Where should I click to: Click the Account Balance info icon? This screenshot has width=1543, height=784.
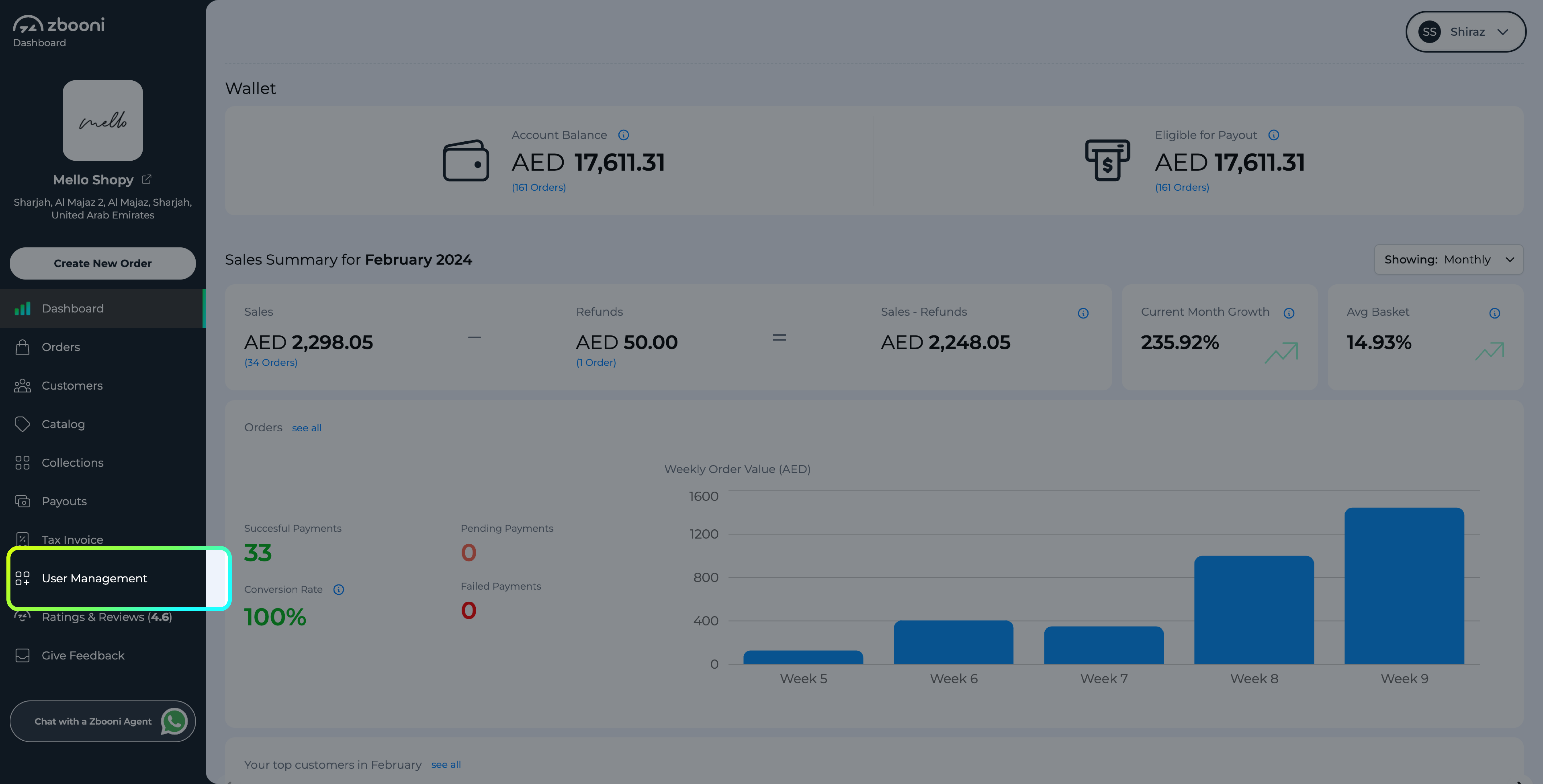[624, 135]
